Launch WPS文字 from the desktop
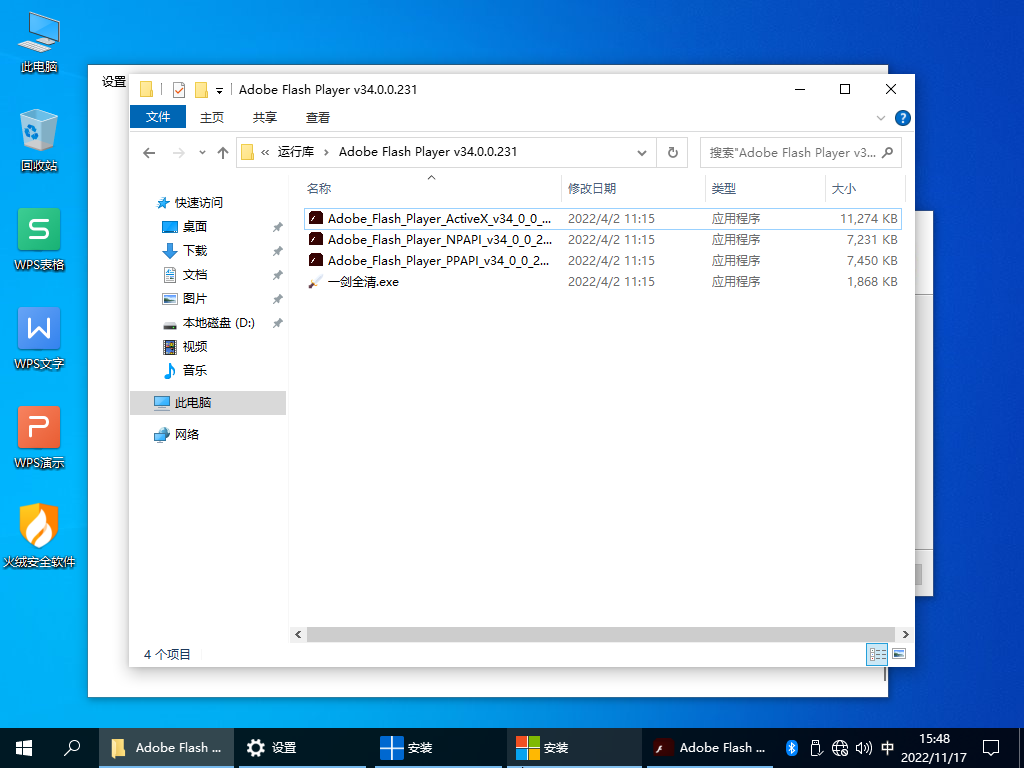 point(39,338)
